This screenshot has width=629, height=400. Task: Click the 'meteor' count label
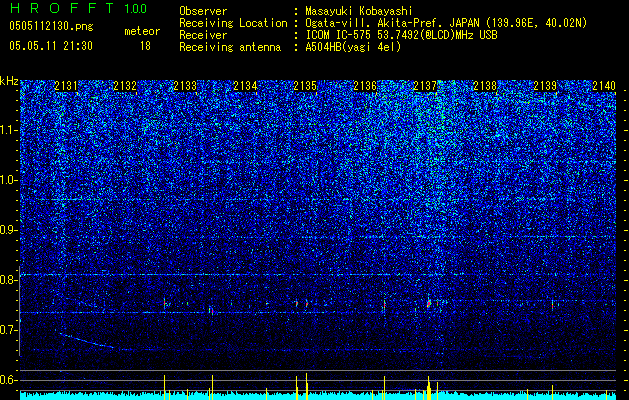click(x=142, y=31)
